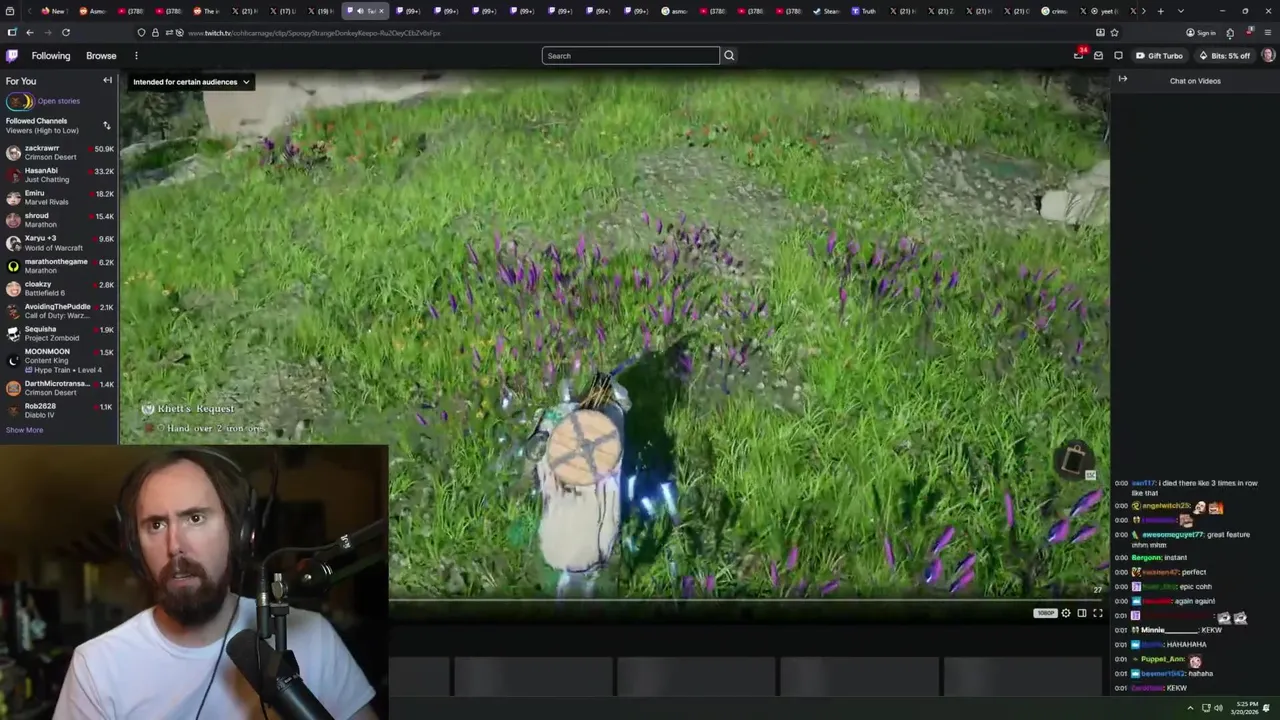List all browser tabs dropdown

(x=1181, y=11)
